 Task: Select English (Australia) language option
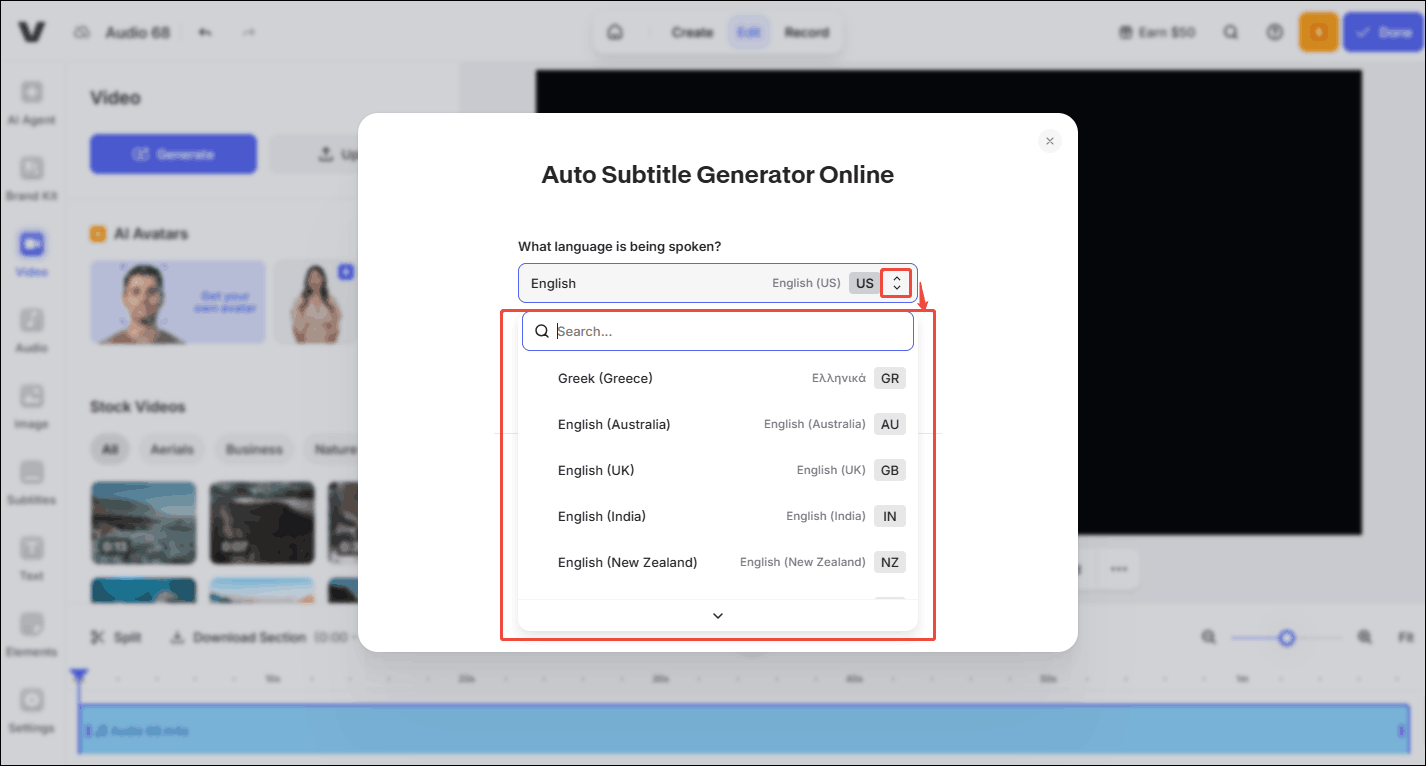tap(717, 424)
